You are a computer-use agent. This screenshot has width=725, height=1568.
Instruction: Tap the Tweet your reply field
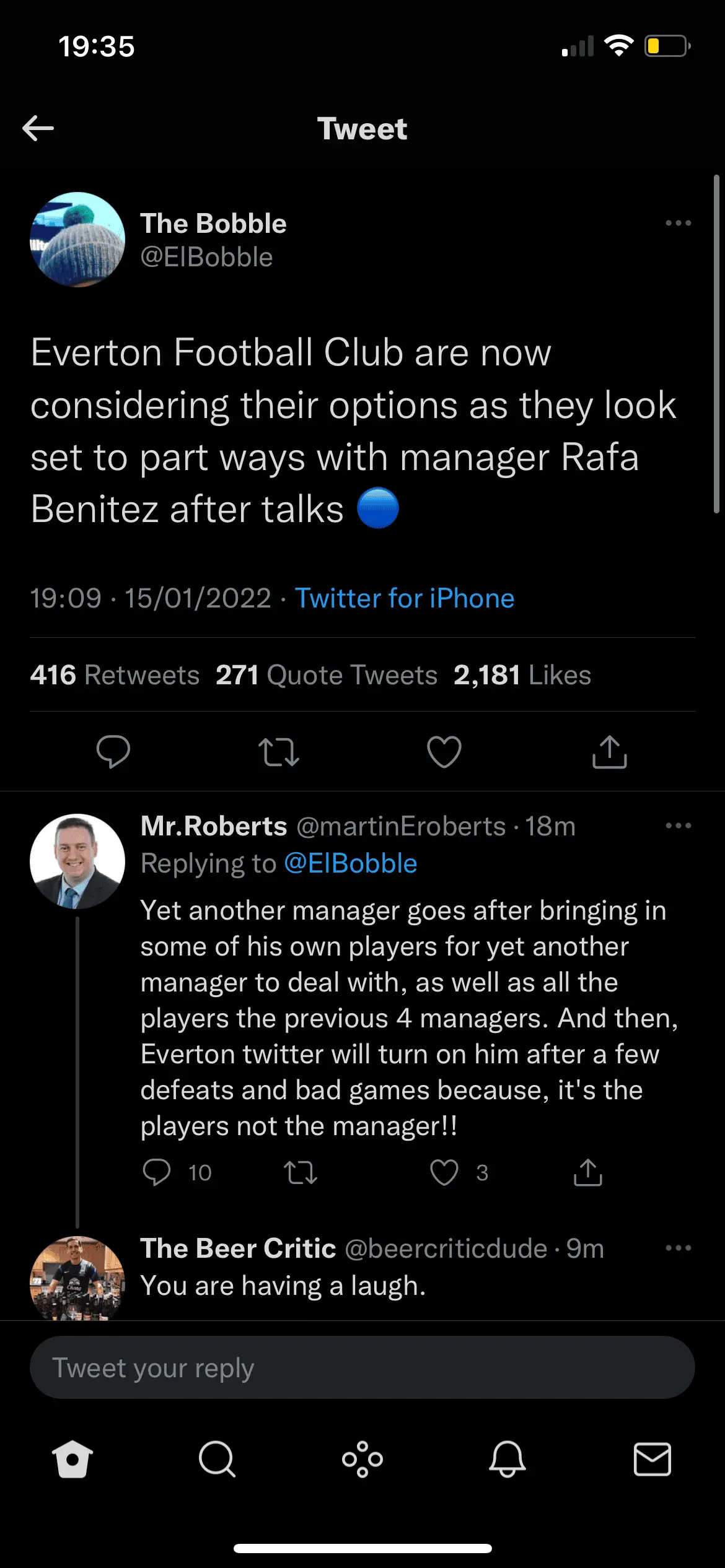(362, 1367)
